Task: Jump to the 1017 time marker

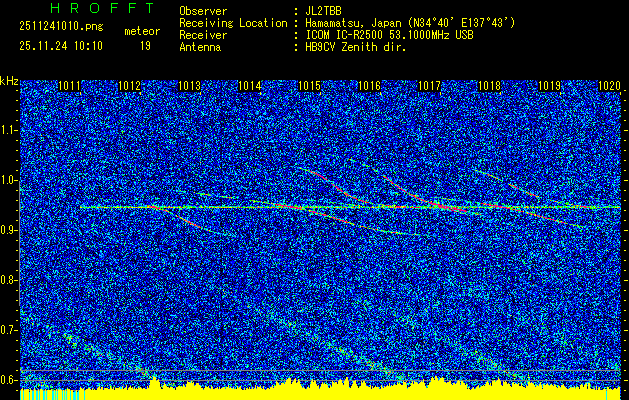Action: click(x=429, y=87)
